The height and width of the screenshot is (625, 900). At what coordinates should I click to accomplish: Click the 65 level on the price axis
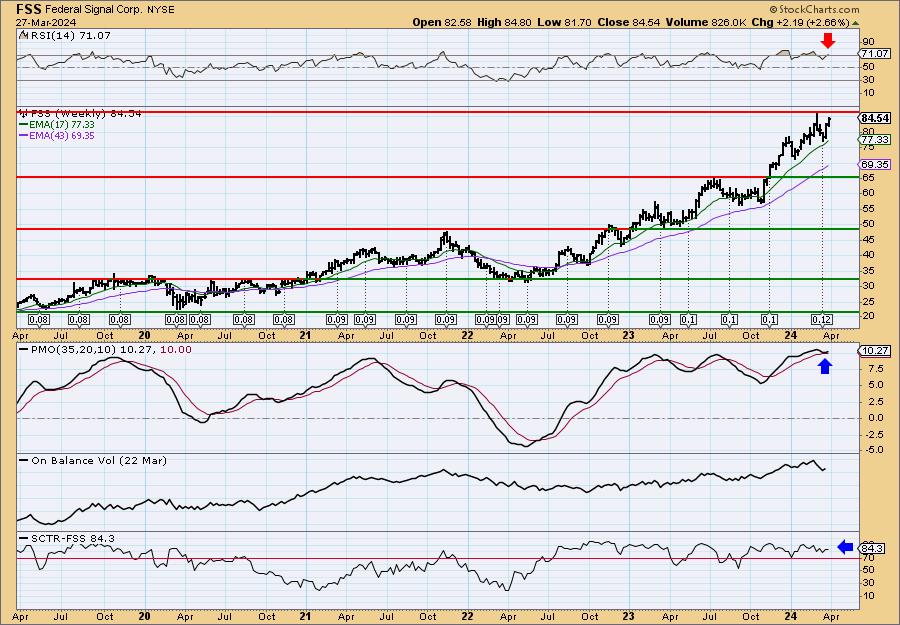(868, 177)
